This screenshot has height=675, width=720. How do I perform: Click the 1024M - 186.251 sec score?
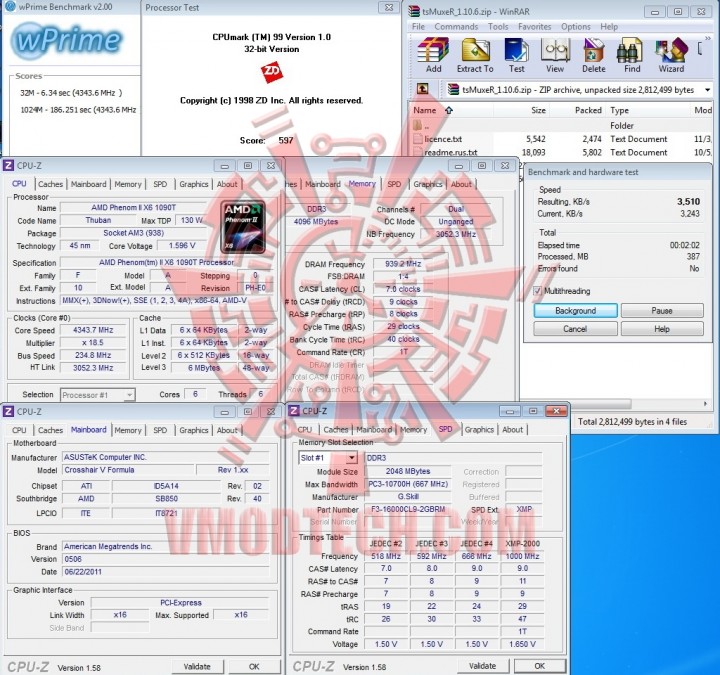pos(78,110)
